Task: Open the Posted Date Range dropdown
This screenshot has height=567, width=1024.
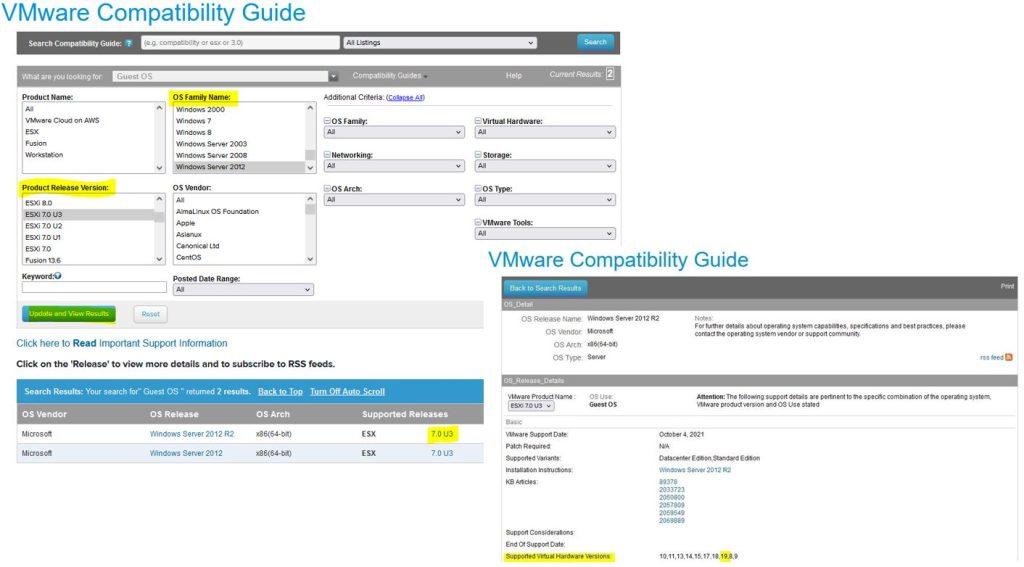Action: click(243, 289)
